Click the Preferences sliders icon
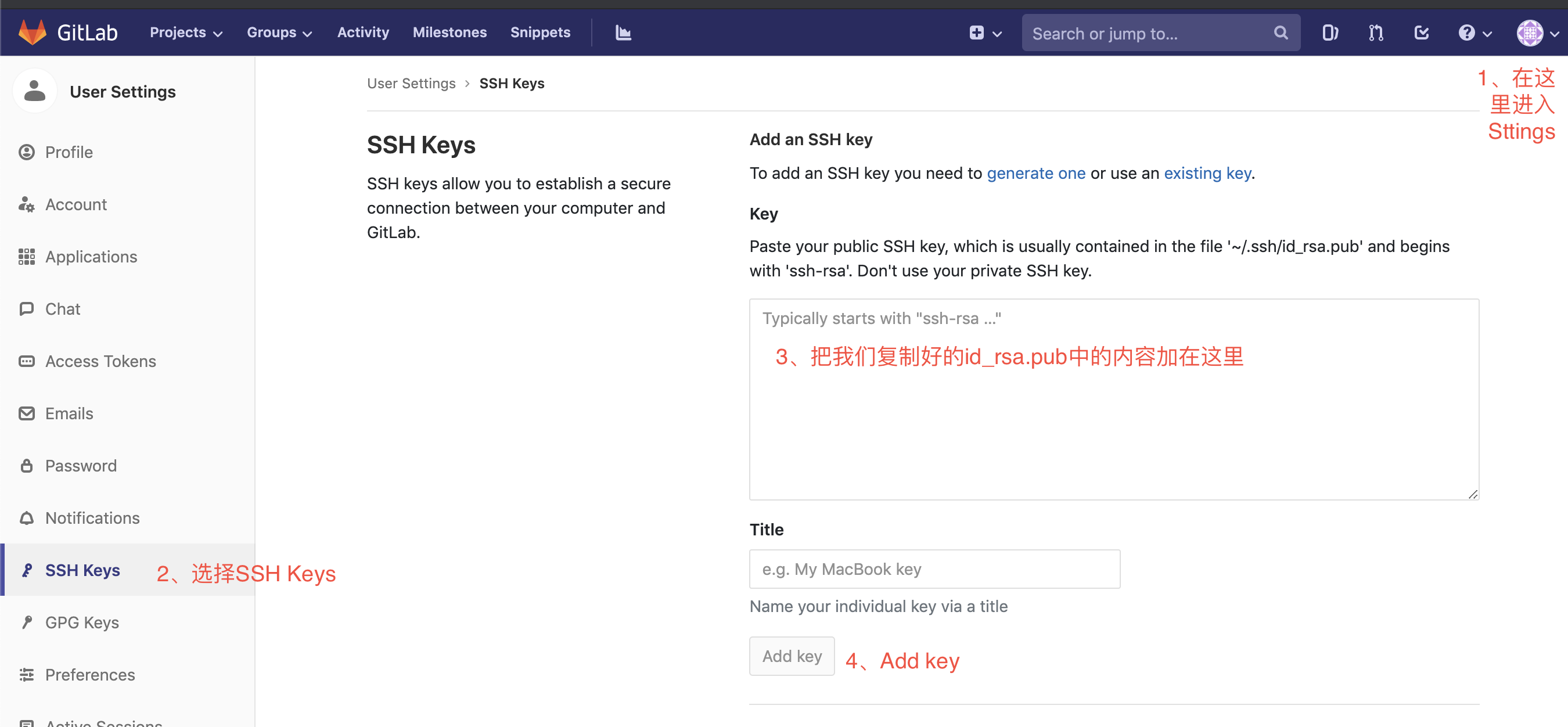Image resolution: width=1568 pixels, height=727 pixels. click(27, 675)
